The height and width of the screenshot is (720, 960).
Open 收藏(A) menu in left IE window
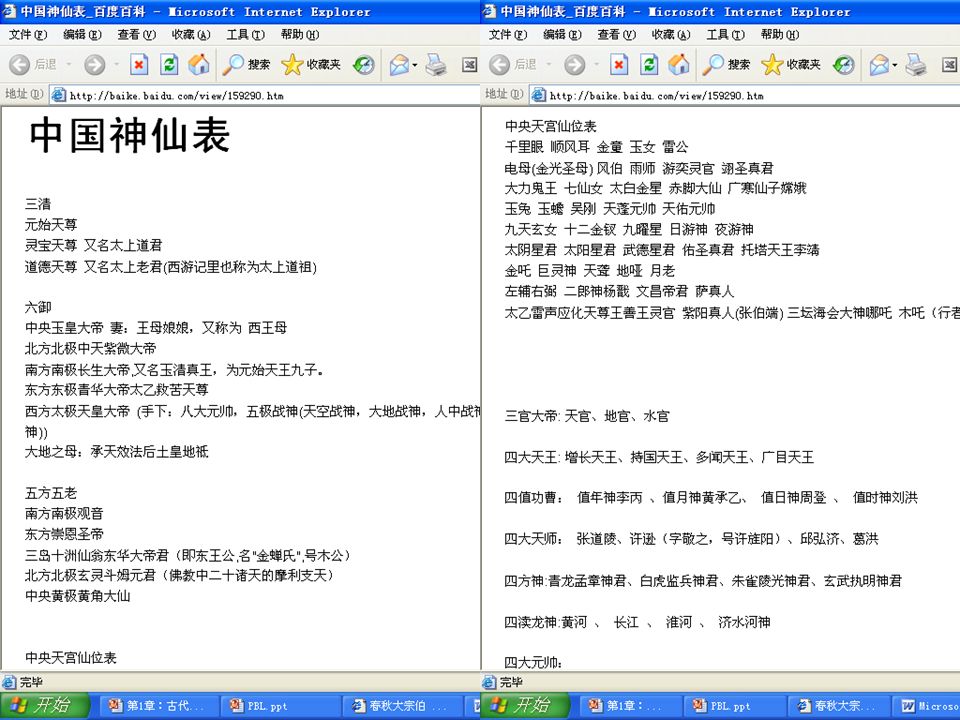click(191, 35)
